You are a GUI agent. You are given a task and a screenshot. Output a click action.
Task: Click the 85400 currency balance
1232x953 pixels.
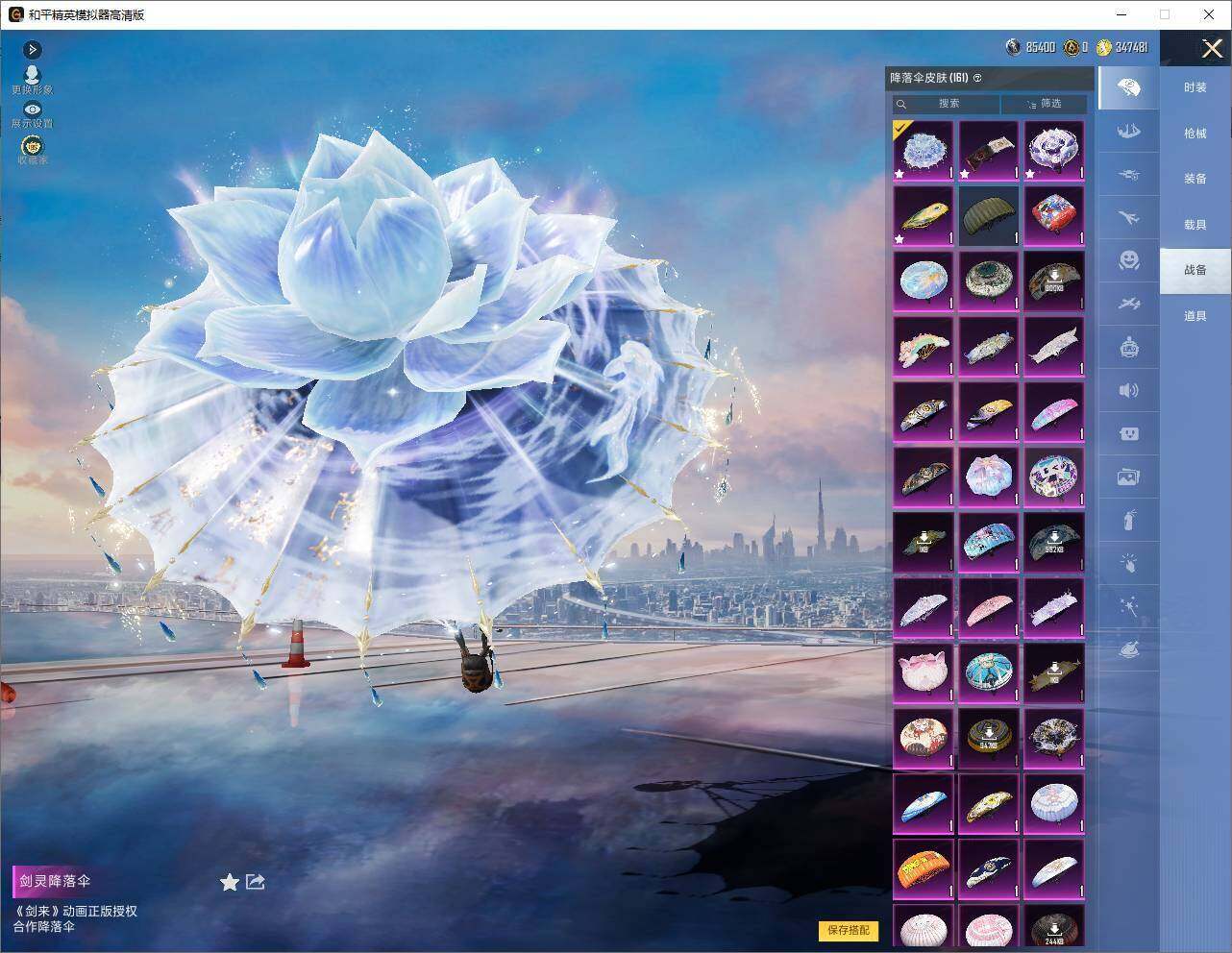click(1031, 47)
